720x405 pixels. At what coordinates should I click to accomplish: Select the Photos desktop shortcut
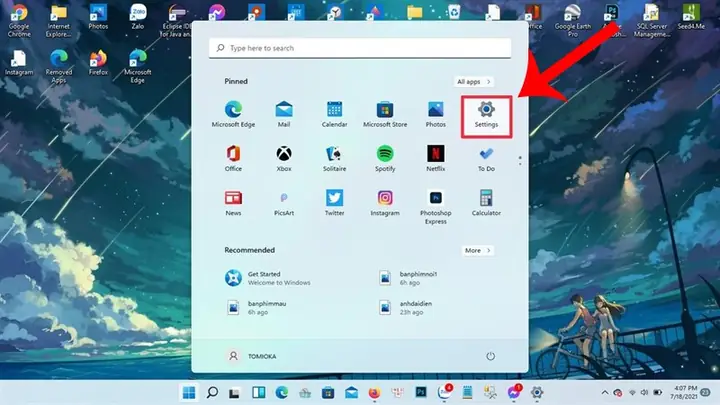98,17
